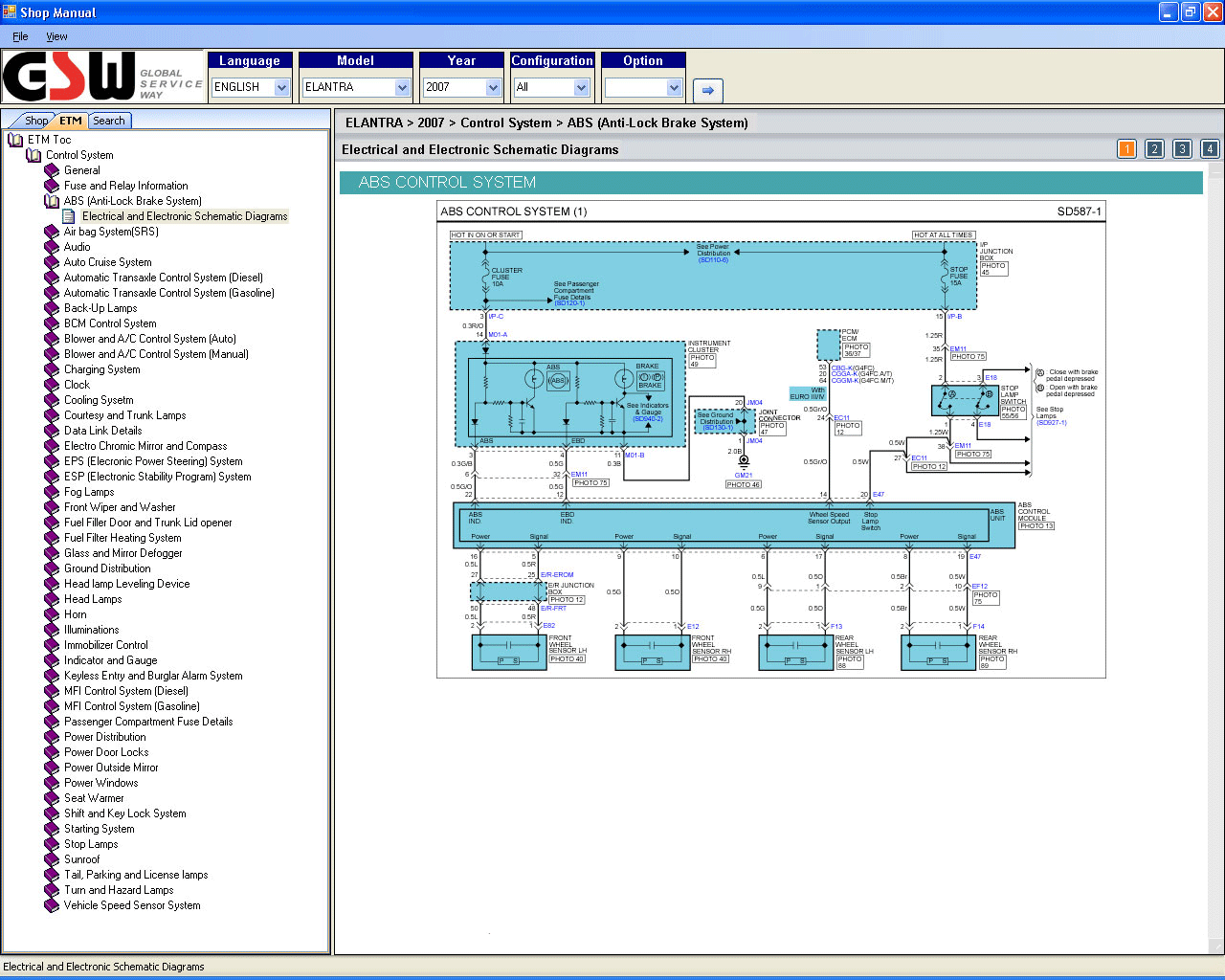
Task: Select Power Windows entry
Action: tap(101, 783)
